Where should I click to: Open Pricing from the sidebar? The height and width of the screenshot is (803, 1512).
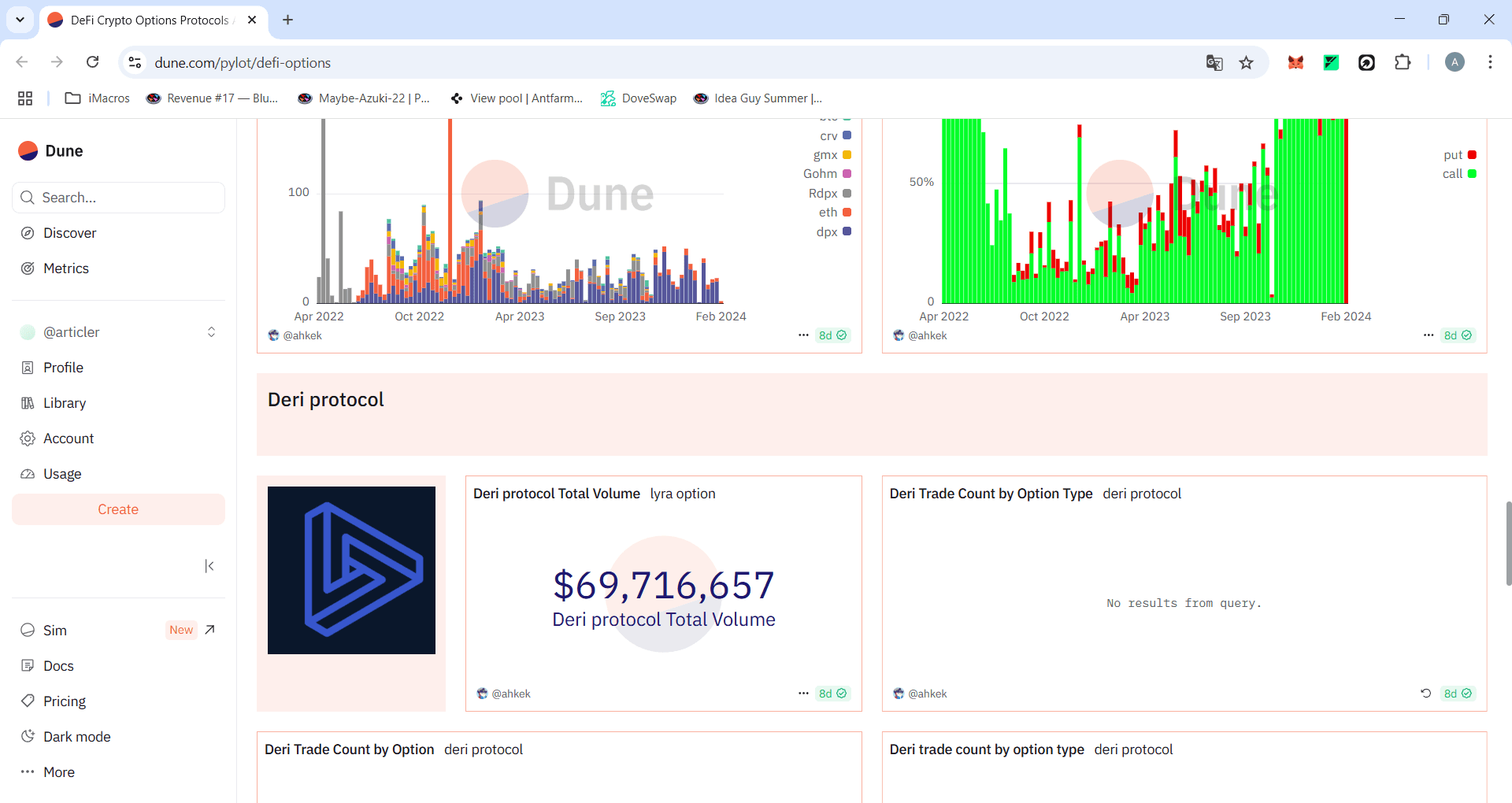65,701
